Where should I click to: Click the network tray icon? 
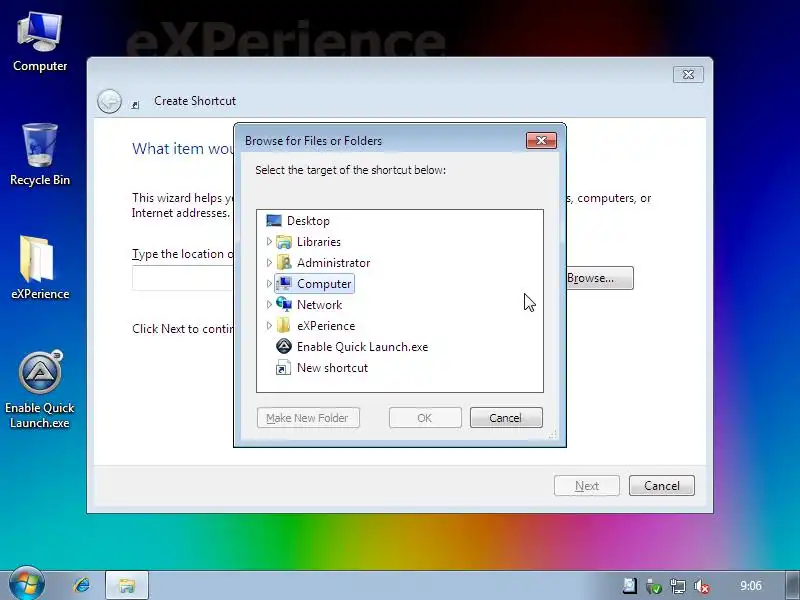pos(678,586)
